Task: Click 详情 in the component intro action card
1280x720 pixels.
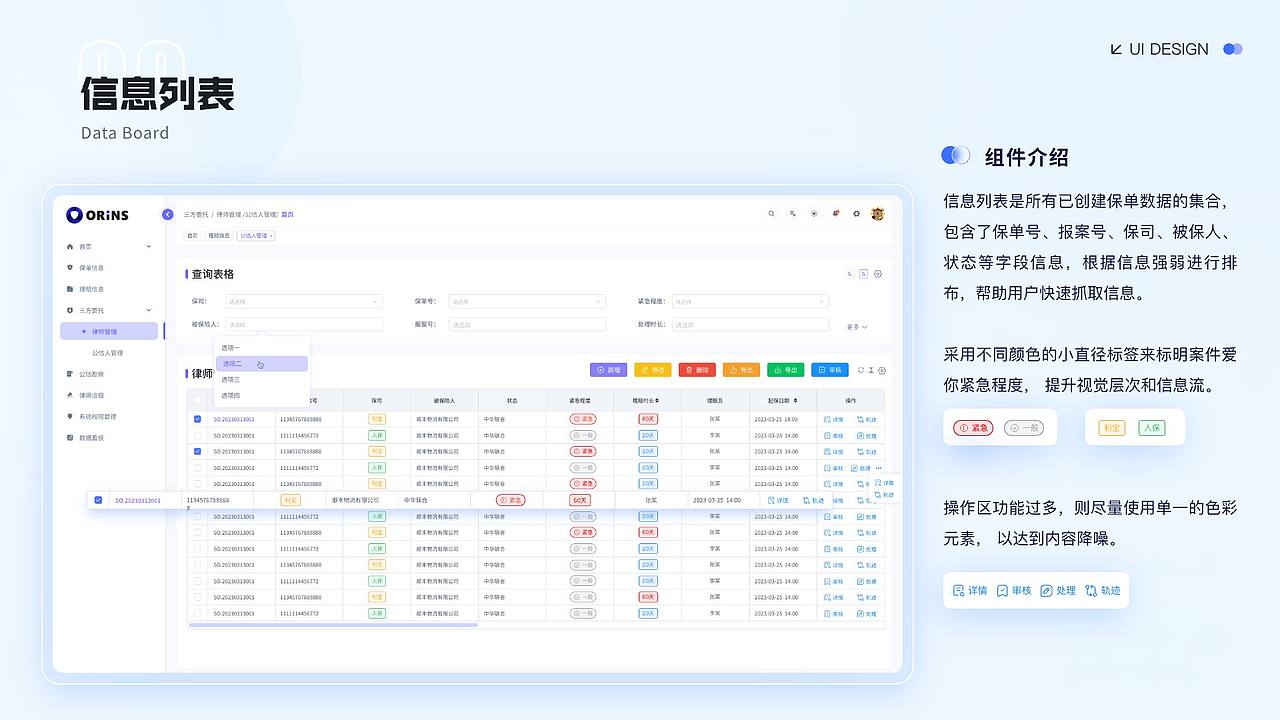Action: pyautogui.click(x=970, y=591)
